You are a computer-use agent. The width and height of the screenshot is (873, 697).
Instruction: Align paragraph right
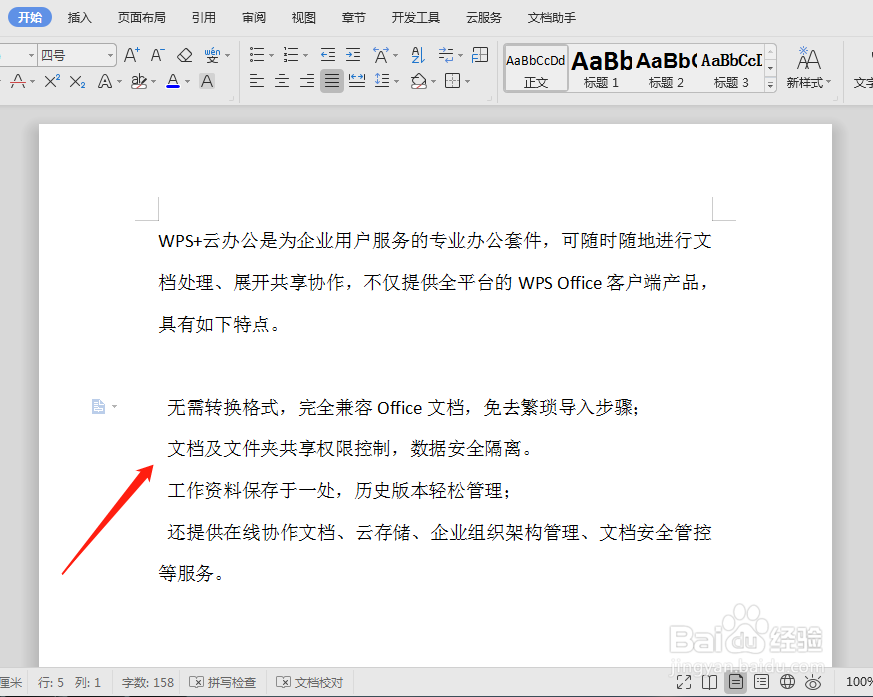pos(307,81)
